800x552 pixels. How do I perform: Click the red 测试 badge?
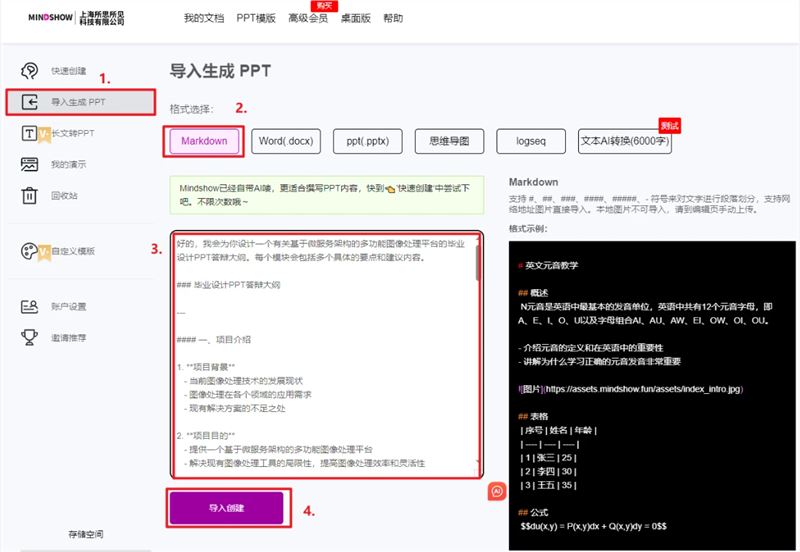[x=669, y=126]
